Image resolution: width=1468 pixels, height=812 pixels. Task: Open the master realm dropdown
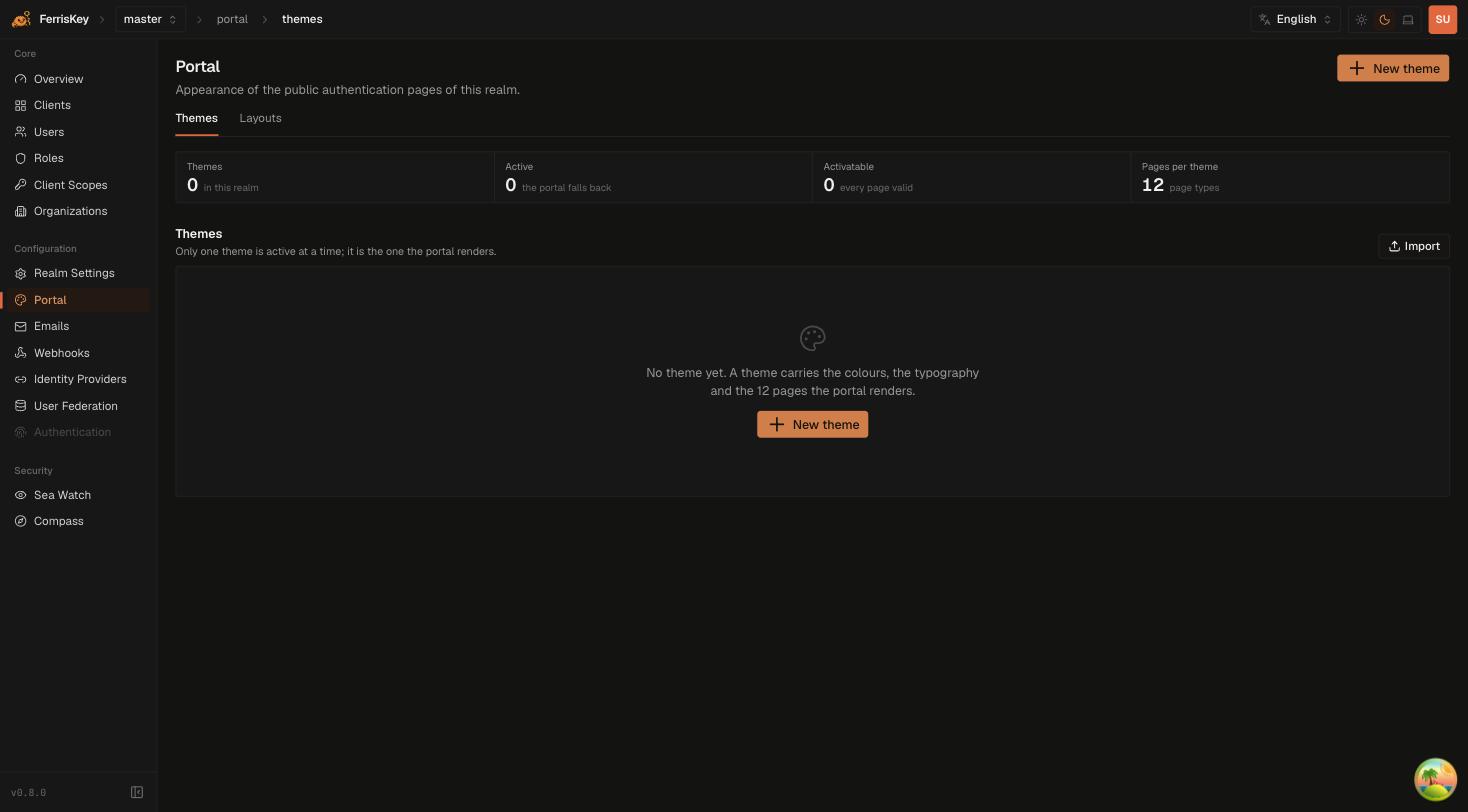[150, 19]
